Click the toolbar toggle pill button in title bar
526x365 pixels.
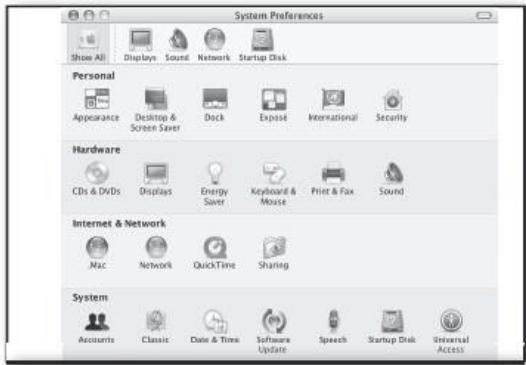483,16
